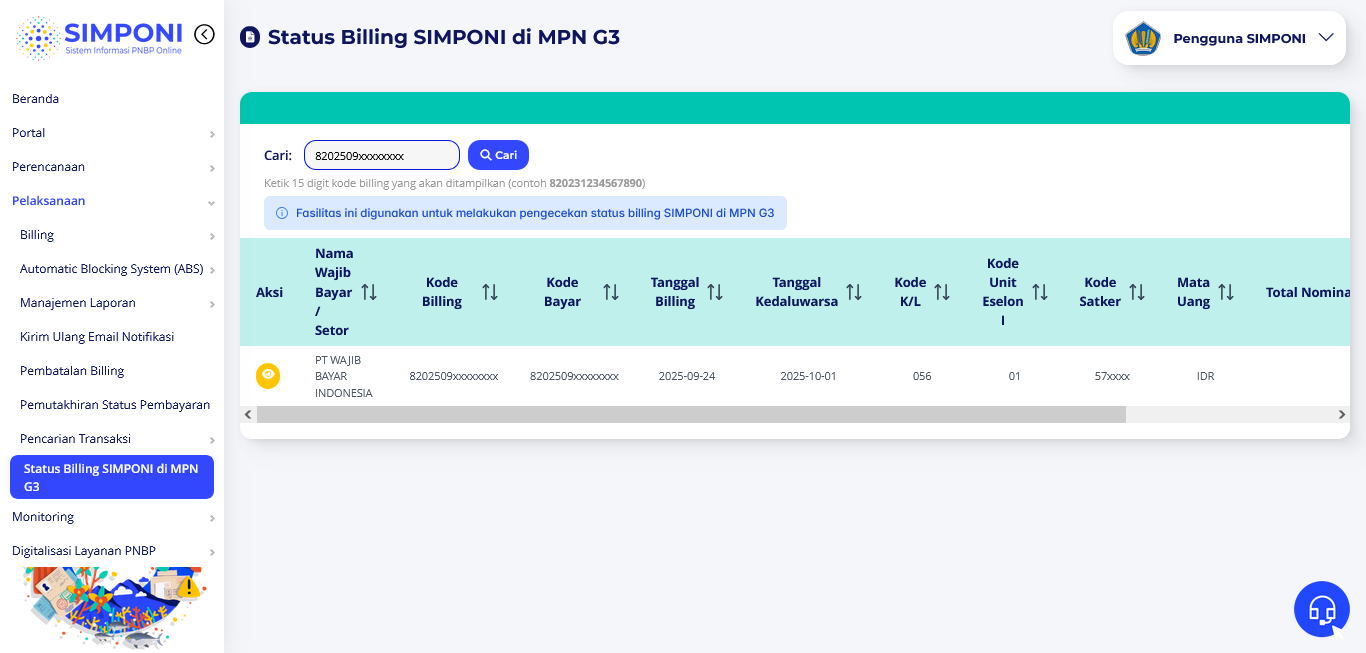Sort by Tanggal Kedaluwarsa column

coord(854,292)
